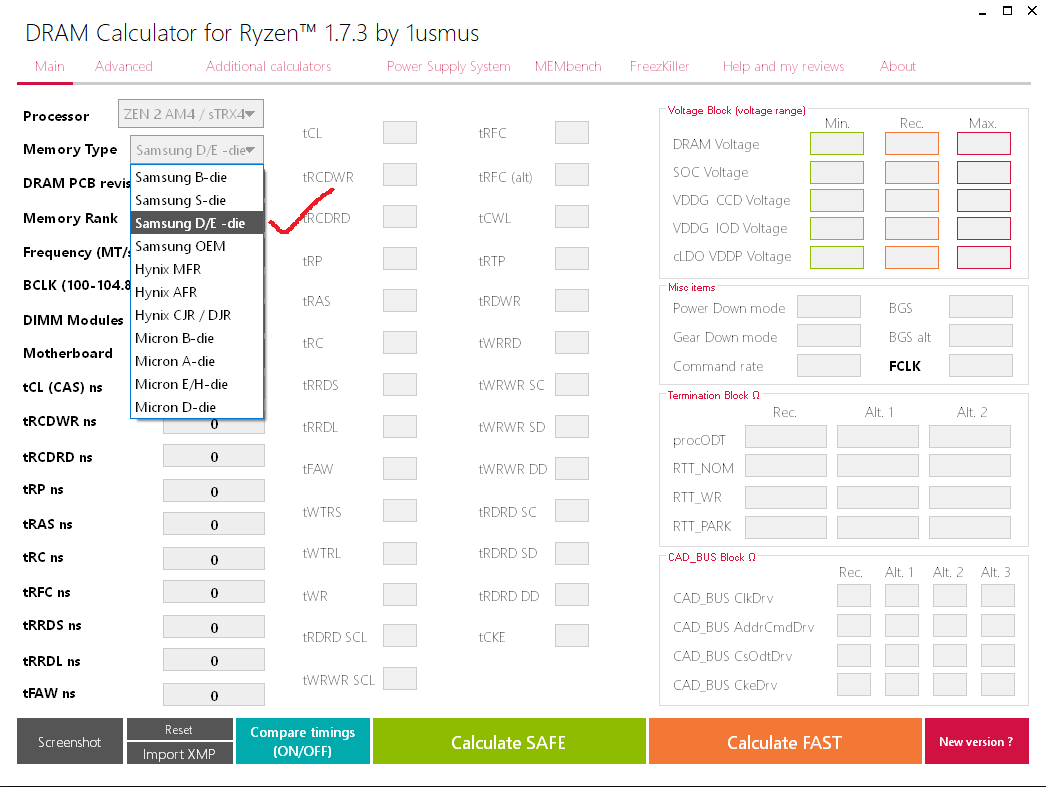Click the Screenshot button
1046x787 pixels.
(x=69, y=742)
